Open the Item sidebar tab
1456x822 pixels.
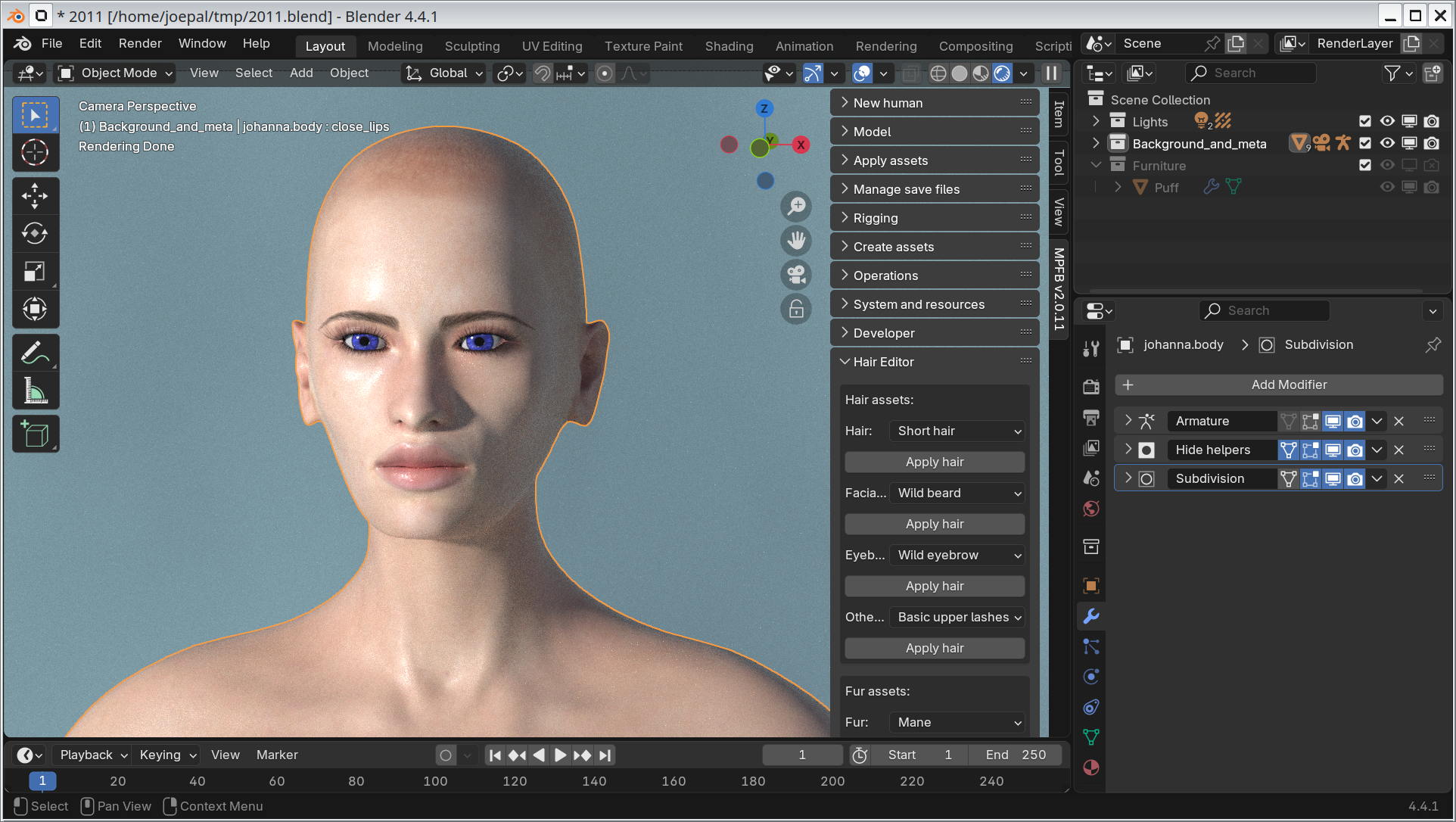pos(1059,114)
